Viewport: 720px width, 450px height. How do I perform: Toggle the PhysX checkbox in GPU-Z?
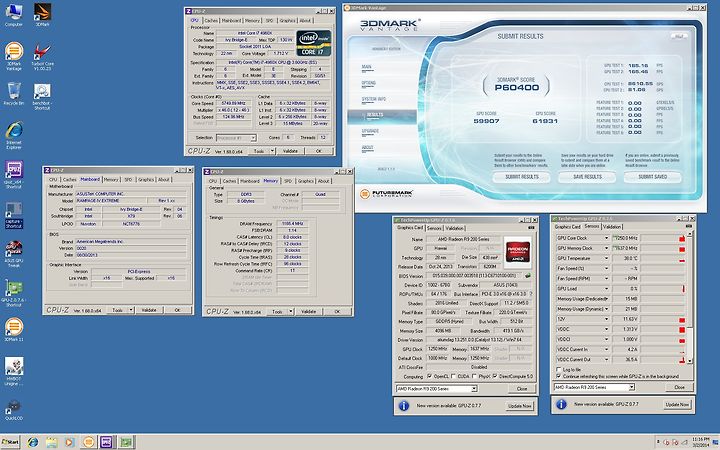click(475, 376)
